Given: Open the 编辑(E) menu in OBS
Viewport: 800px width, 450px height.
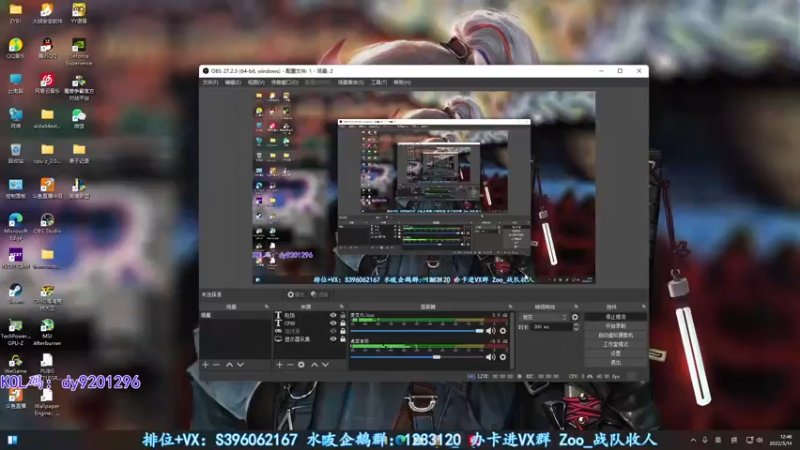Looking at the screenshot, I should pyautogui.click(x=233, y=82).
